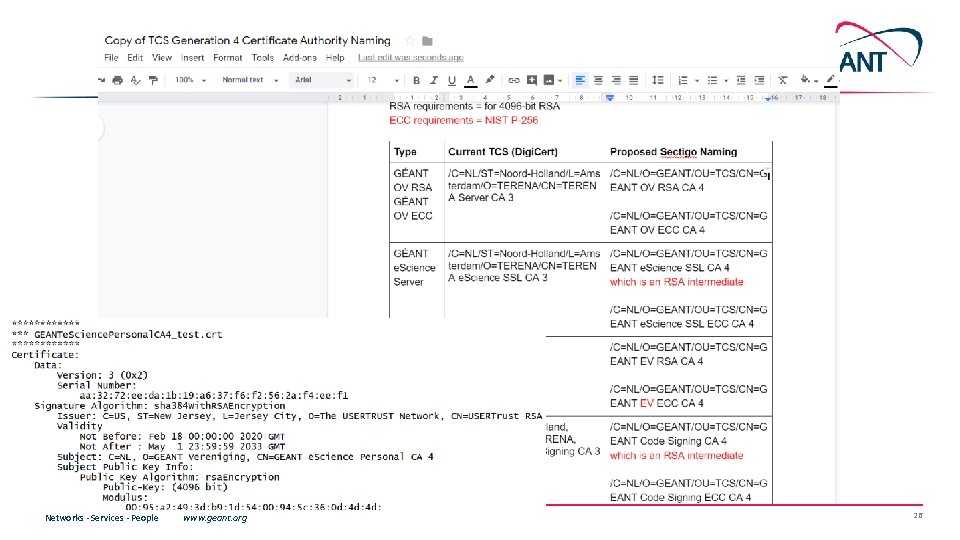960x540 pixels.
Task: Toggle Italic formatting
Action: click(434, 80)
